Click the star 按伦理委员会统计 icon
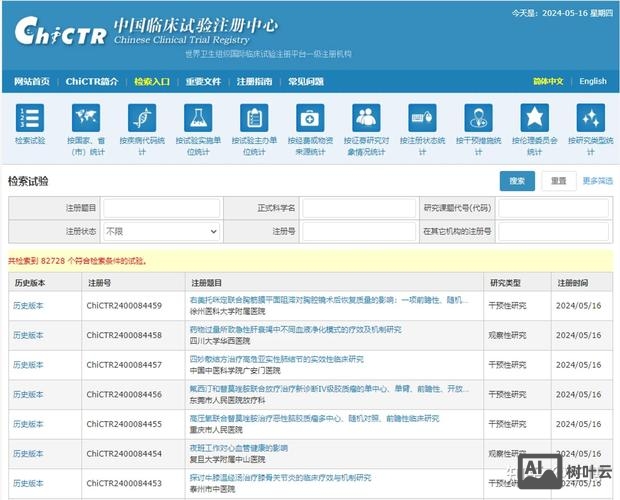This screenshot has width=620, height=500. [x=535, y=118]
